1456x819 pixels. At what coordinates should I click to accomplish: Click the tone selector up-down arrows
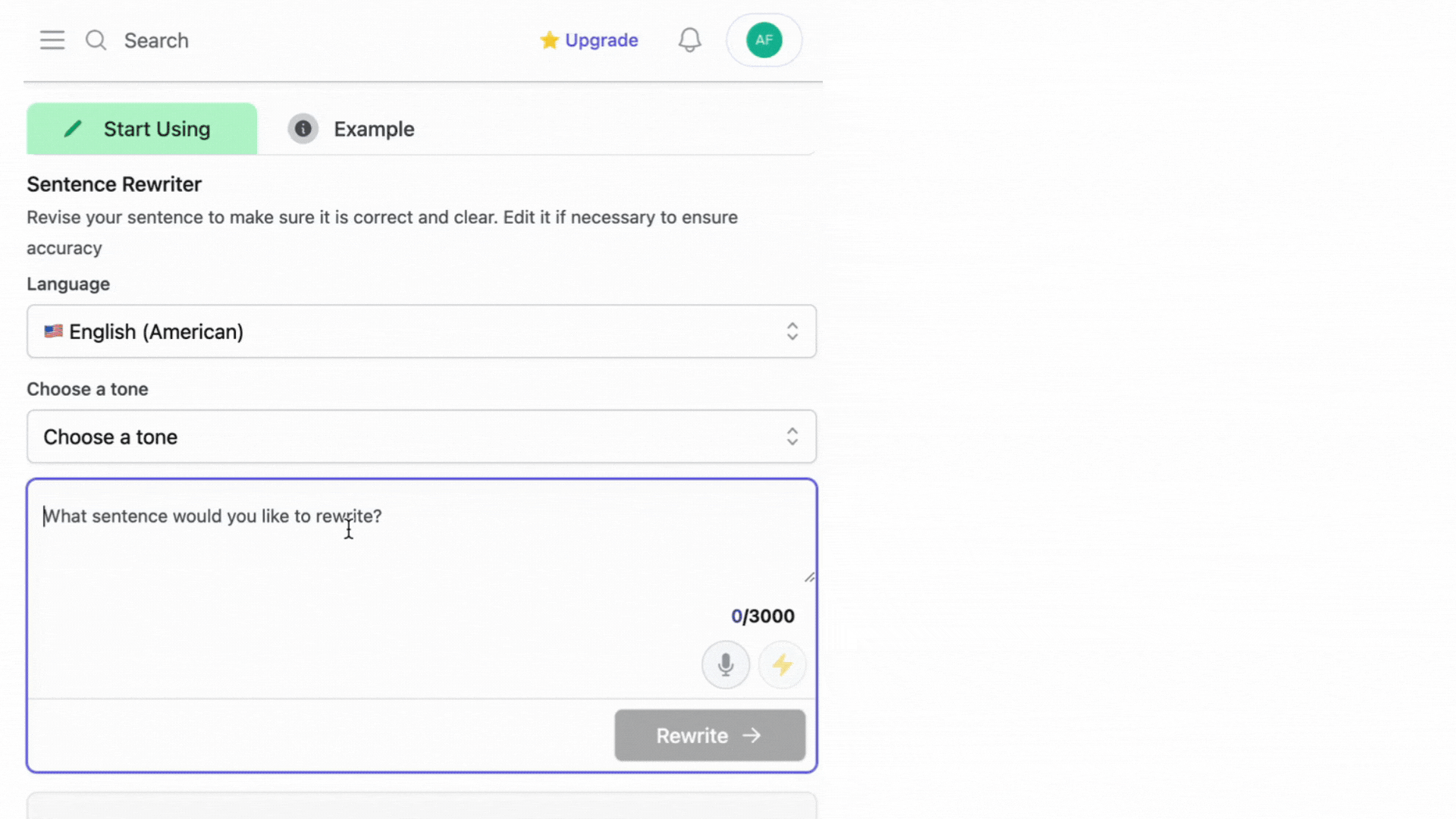(792, 437)
